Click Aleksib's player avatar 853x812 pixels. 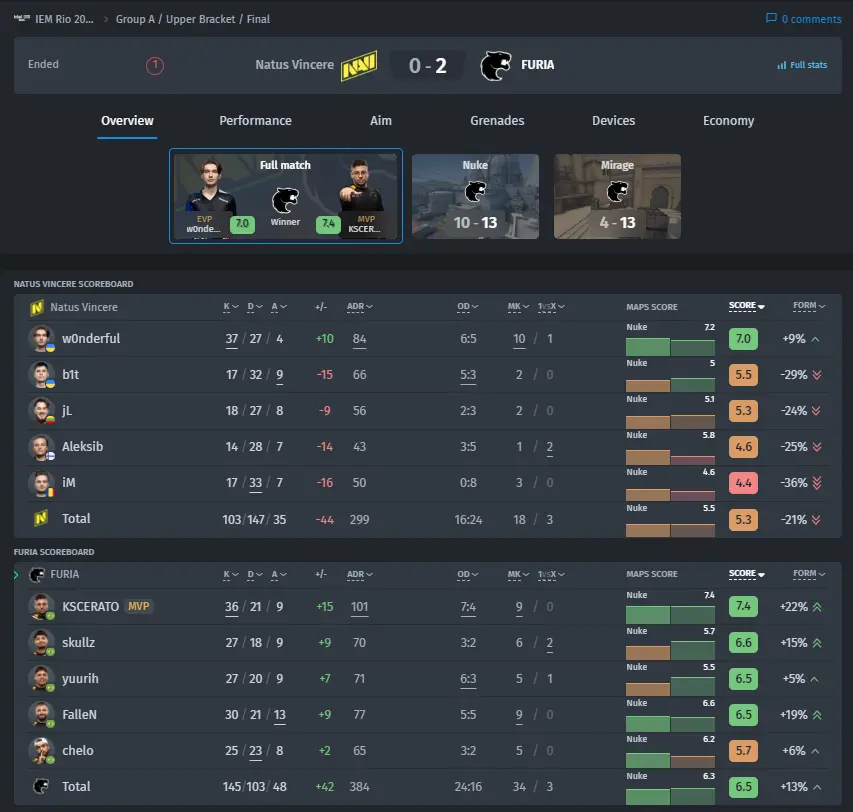(41, 447)
